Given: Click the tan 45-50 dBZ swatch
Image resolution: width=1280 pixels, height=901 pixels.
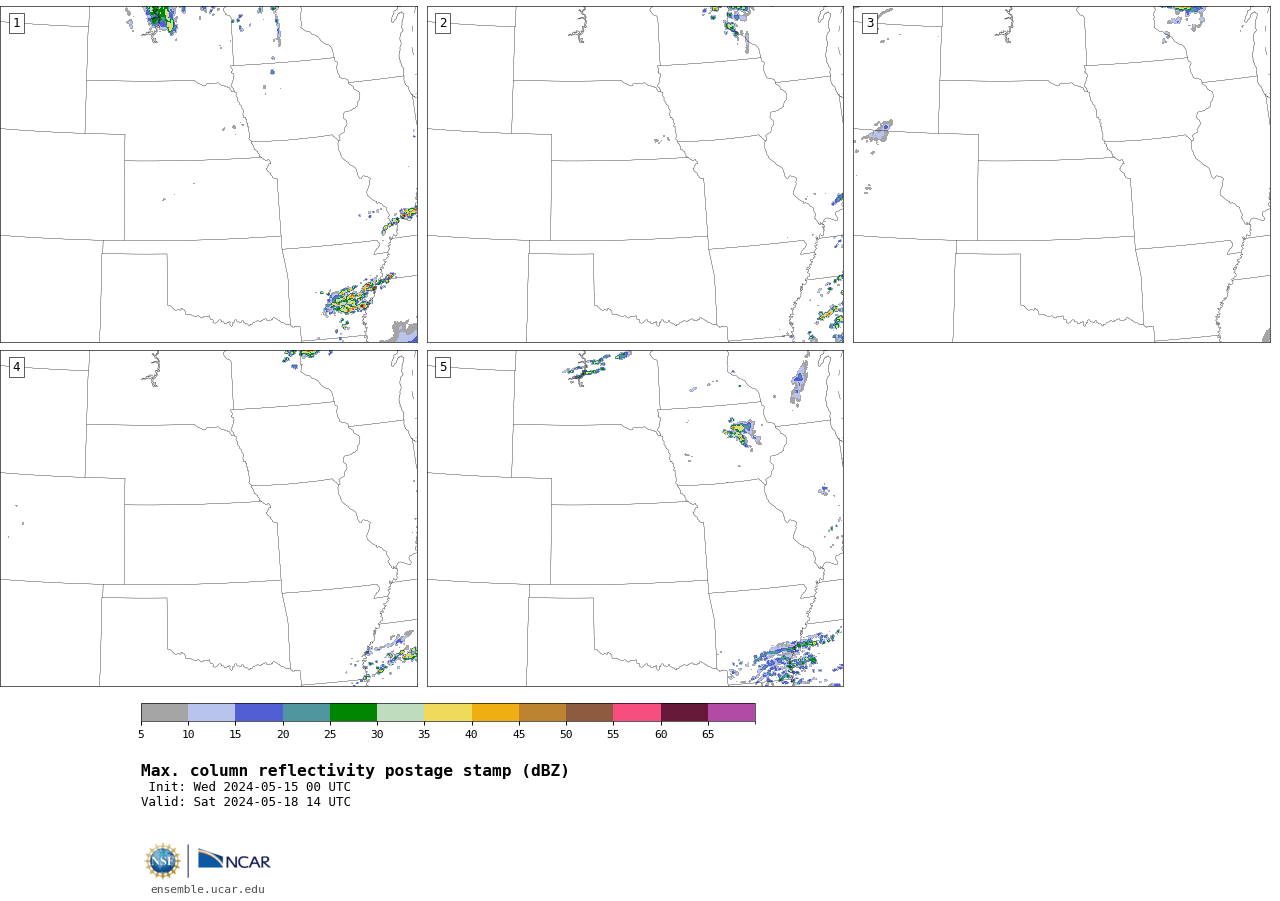Looking at the screenshot, I should pyautogui.click(x=542, y=713).
